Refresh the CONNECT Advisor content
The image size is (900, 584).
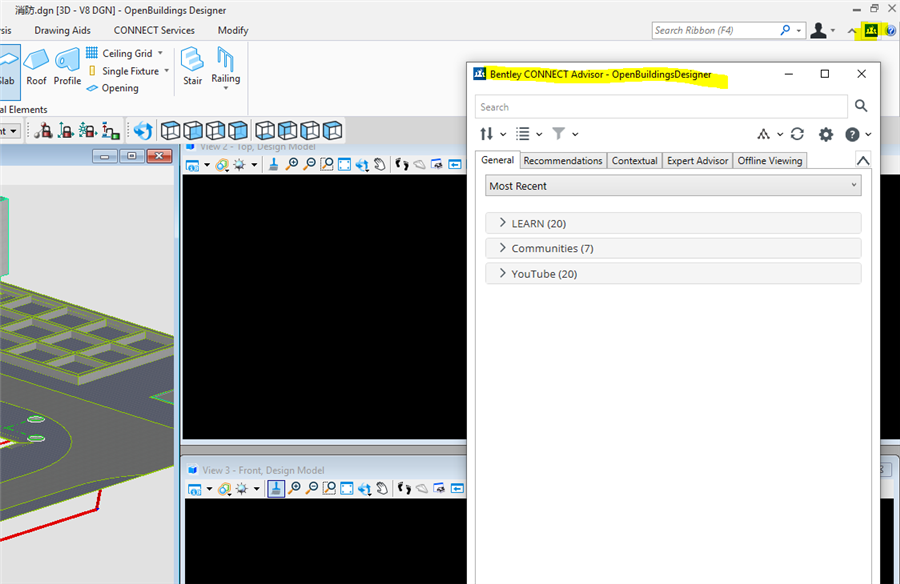797,134
